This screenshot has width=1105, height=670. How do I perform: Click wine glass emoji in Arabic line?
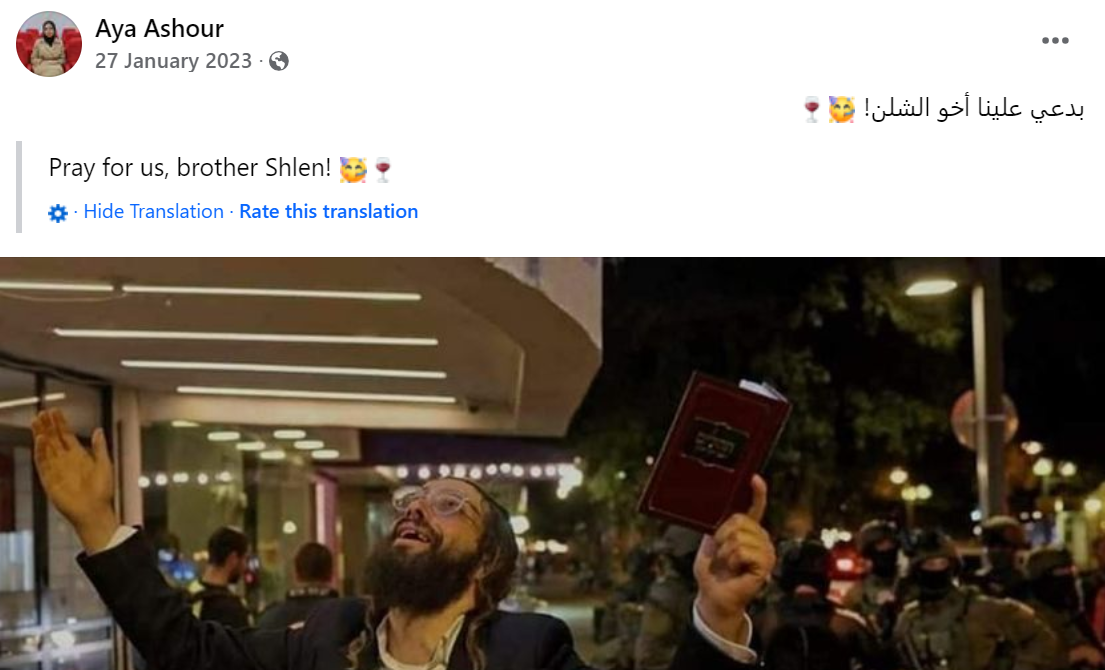(x=812, y=109)
